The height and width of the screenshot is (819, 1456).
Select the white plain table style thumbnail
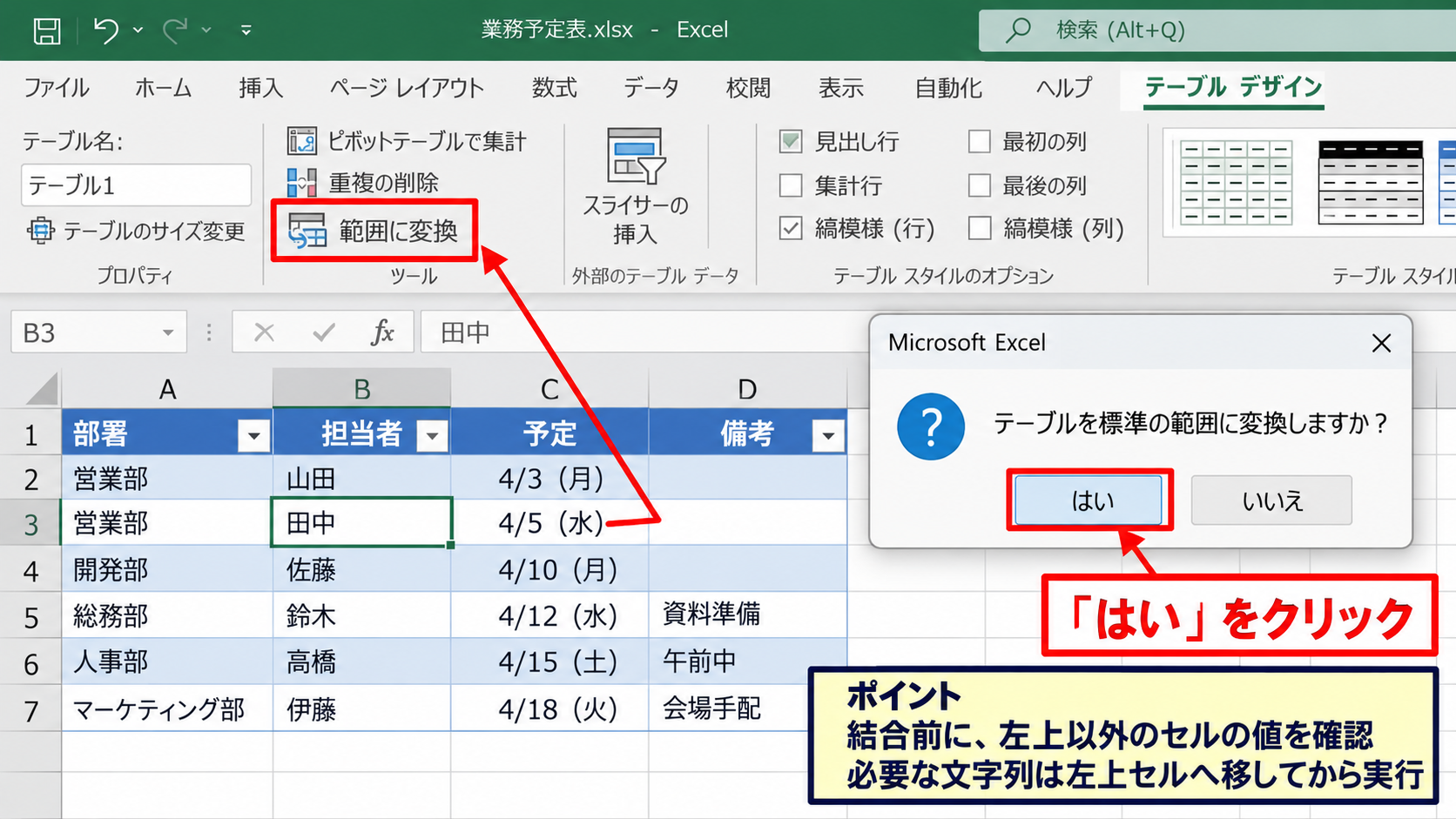click(x=1236, y=183)
